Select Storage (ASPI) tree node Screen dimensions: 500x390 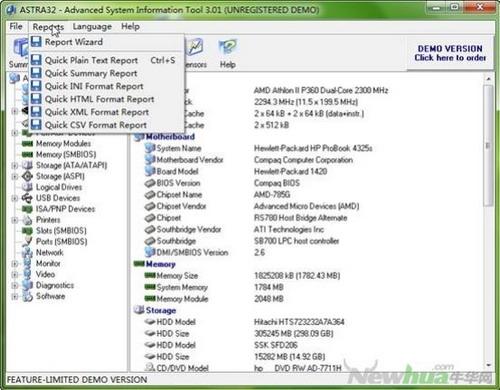[60, 176]
